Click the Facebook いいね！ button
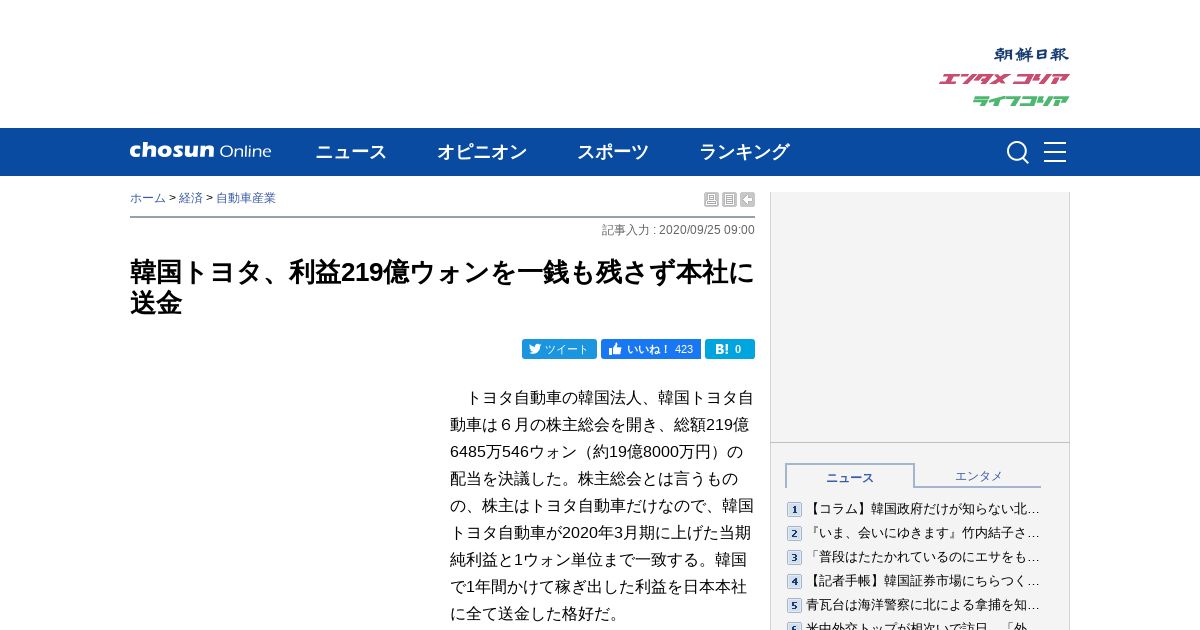This screenshot has width=1200, height=630. [651, 349]
